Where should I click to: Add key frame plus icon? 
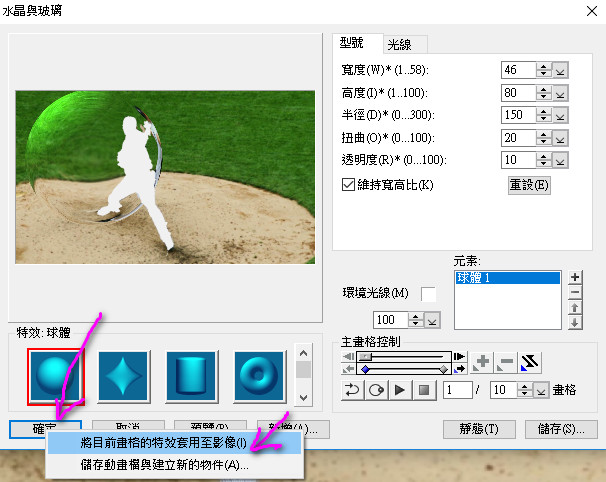click(482, 363)
